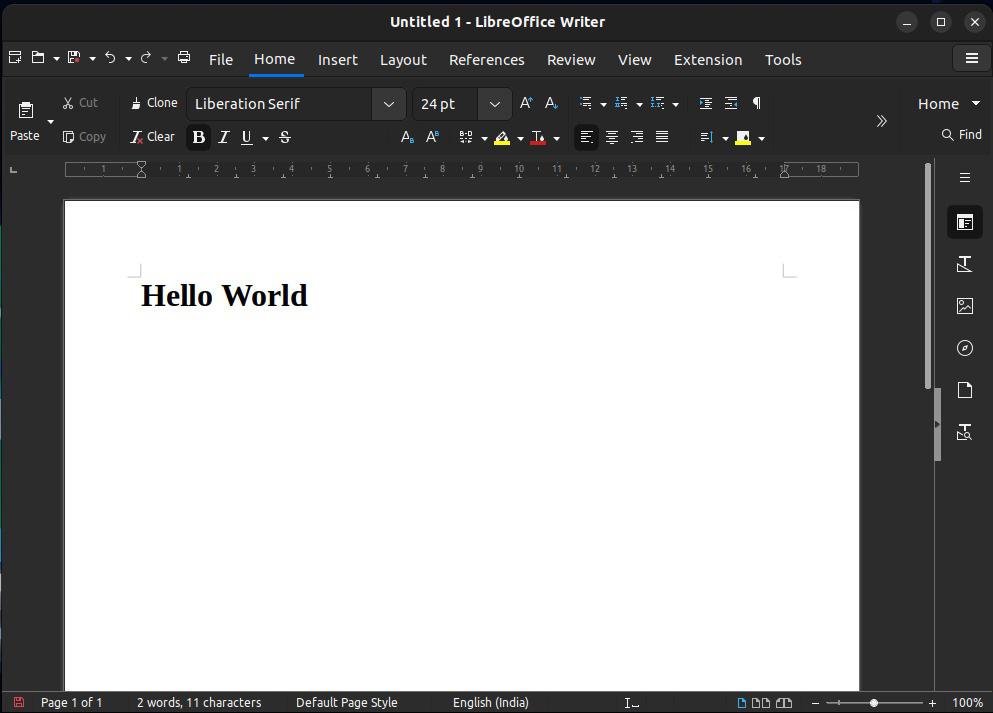Open the sidebar Gallery panel
The width and height of the screenshot is (993, 713).
click(964, 306)
